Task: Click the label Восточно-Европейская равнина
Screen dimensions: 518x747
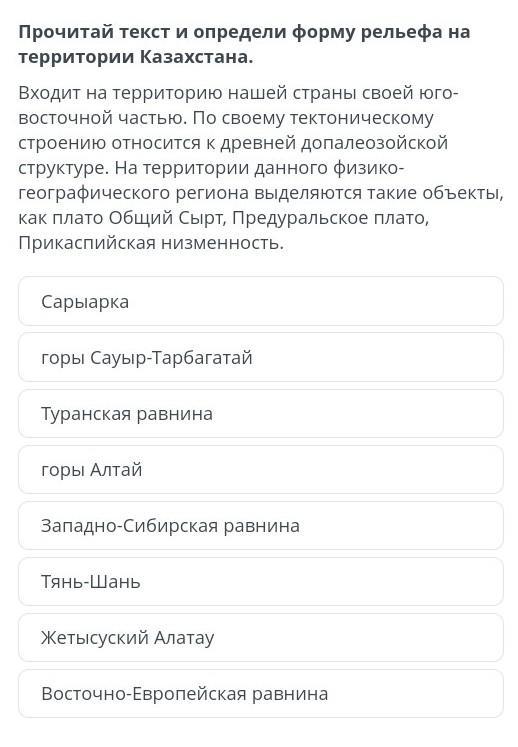Action: point(184,694)
